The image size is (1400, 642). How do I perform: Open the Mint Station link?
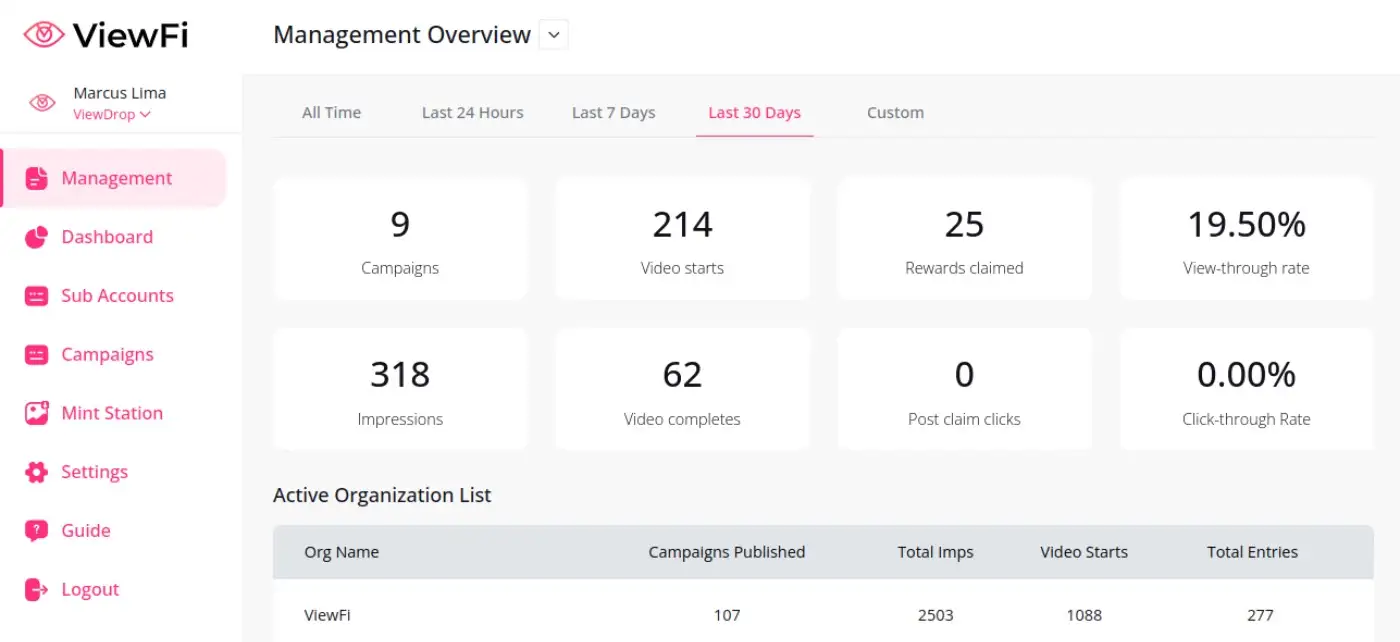112,413
